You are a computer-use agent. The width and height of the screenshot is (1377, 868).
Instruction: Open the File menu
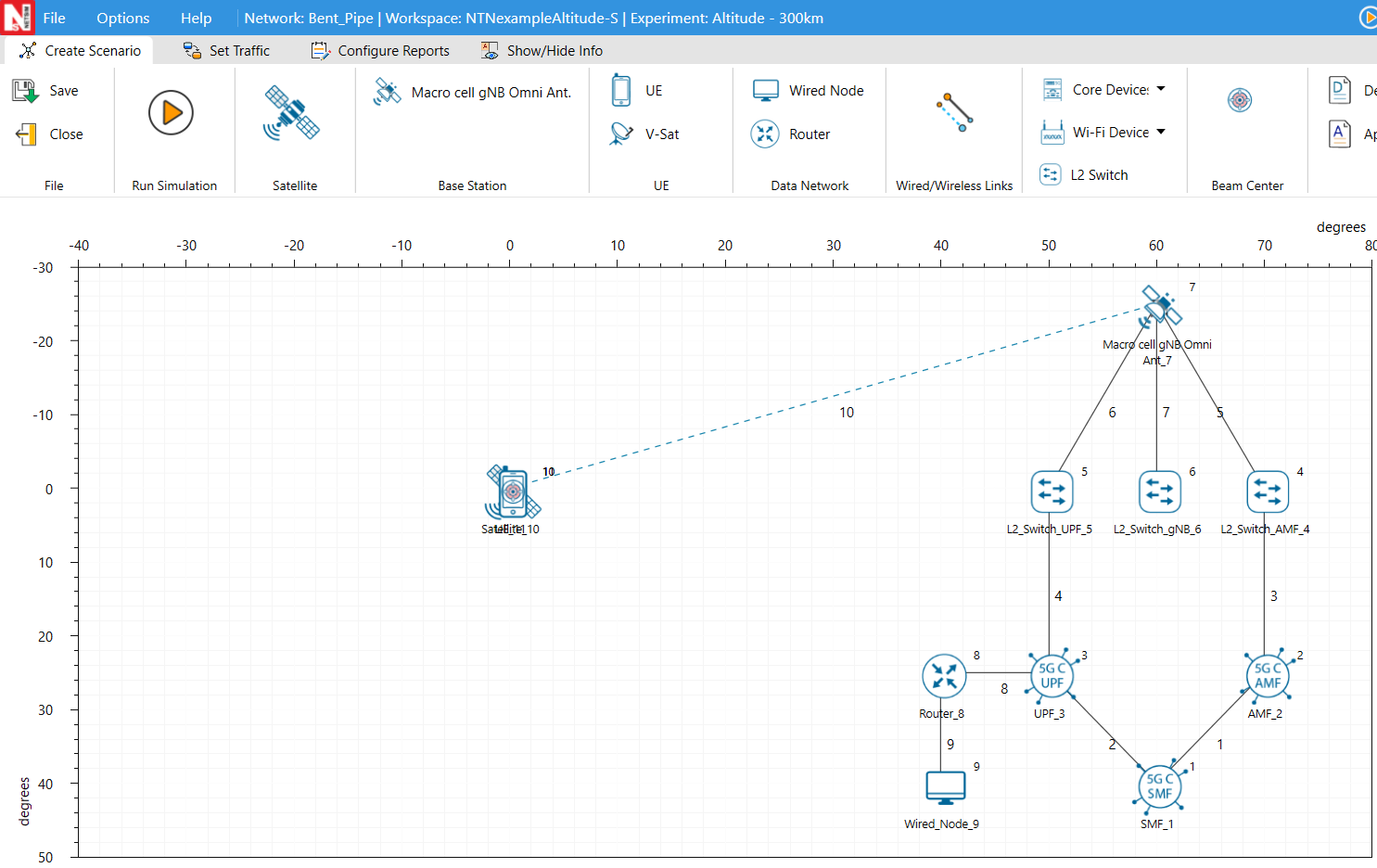[x=54, y=19]
